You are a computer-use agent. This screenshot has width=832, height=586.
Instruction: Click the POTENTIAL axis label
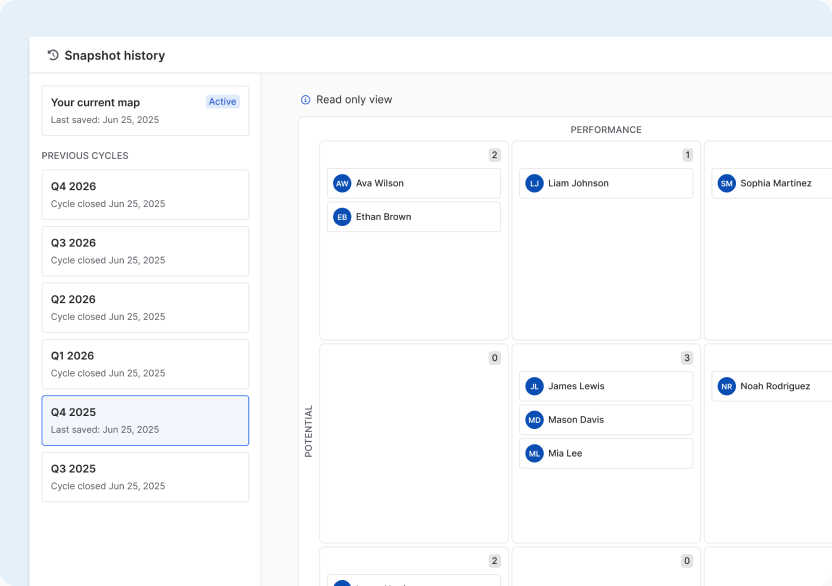coord(308,431)
